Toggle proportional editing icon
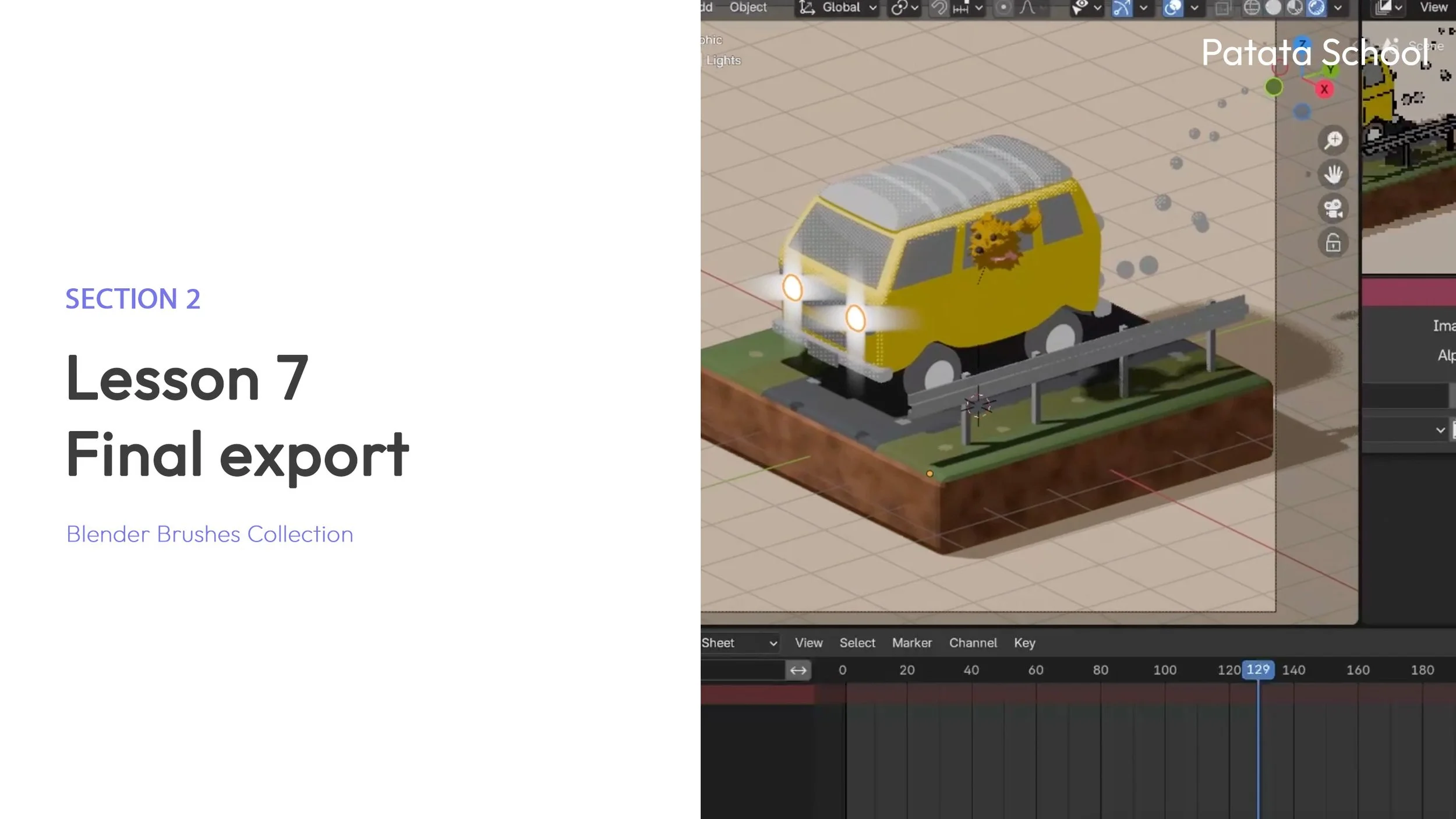The height and width of the screenshot is (819, 1456). click(1003, 8)
